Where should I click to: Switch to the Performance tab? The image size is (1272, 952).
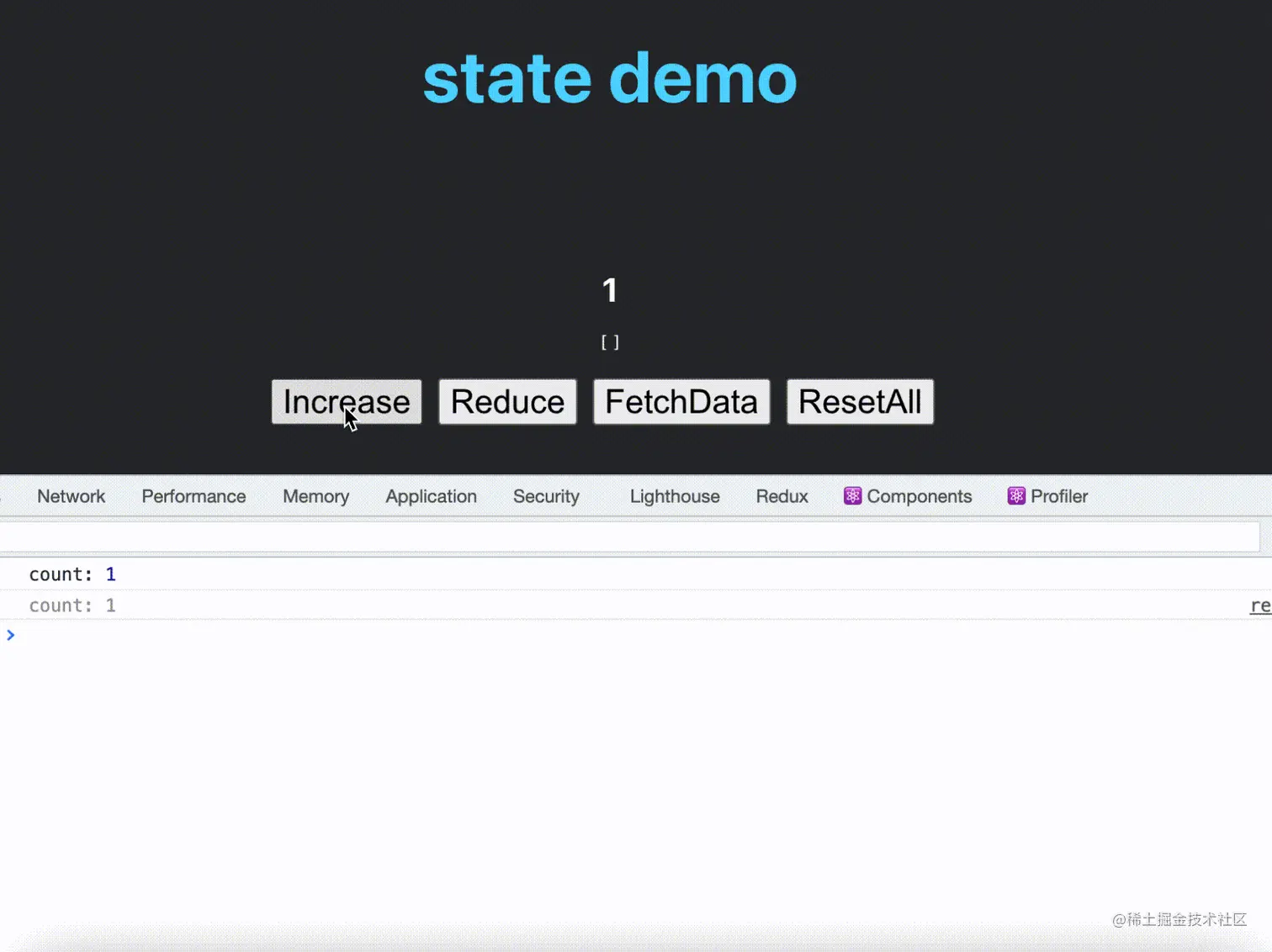(x=193, y=496)
